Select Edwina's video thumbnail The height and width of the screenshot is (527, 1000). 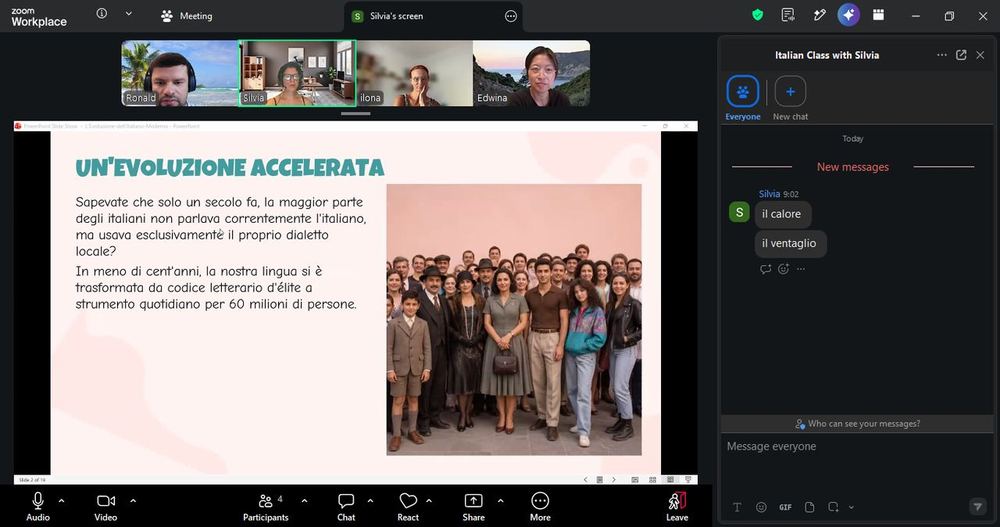tap(532, 73)
